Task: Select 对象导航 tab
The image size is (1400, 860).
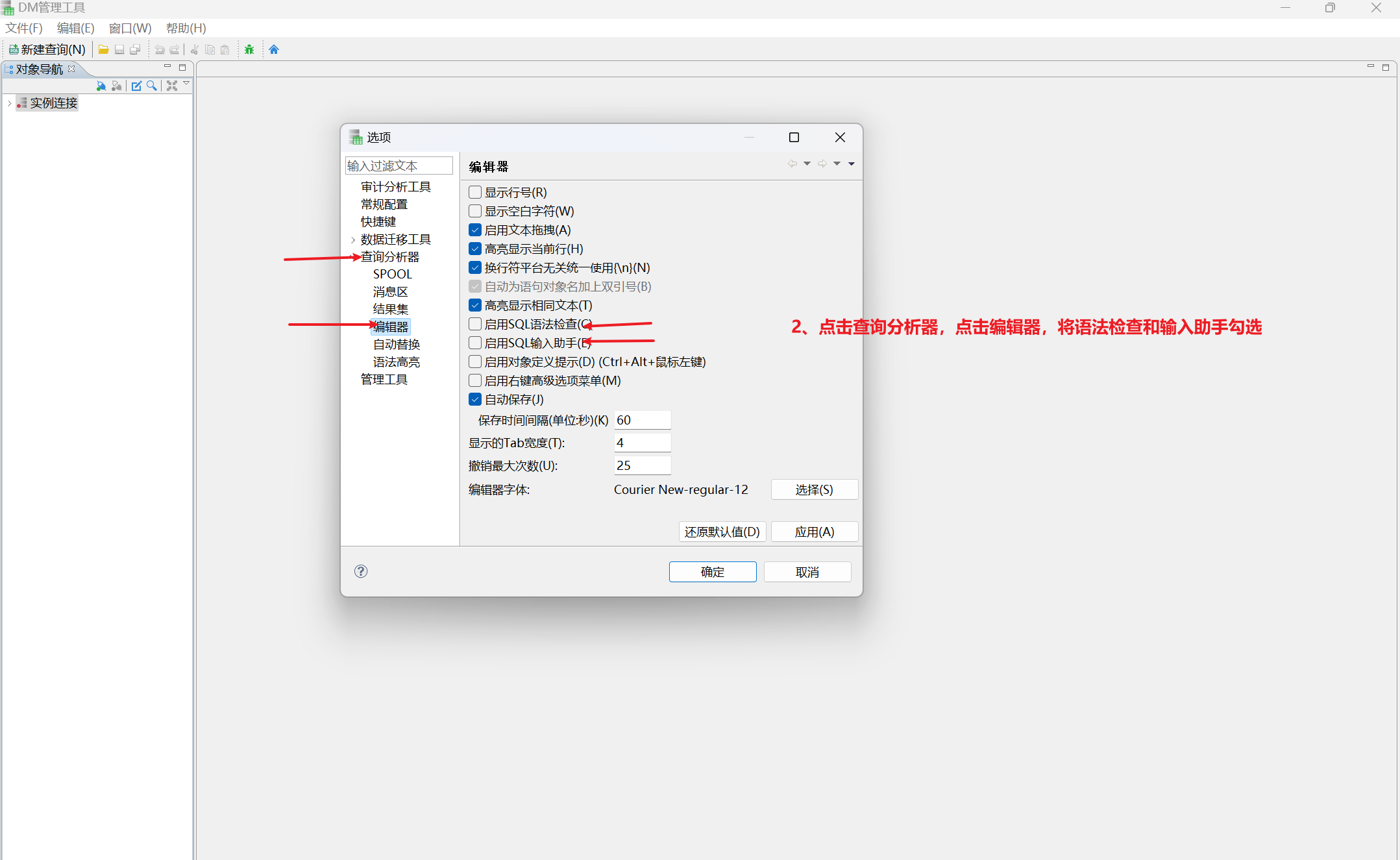Action: point(40,69)
